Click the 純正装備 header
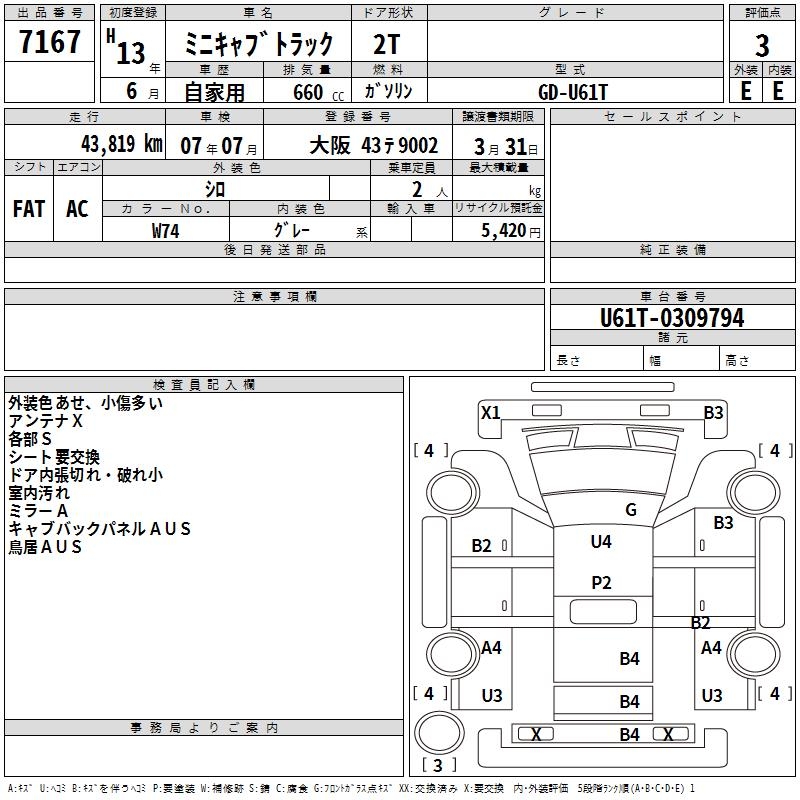Screen dimensions: 800x800 (x=672, y=249)
